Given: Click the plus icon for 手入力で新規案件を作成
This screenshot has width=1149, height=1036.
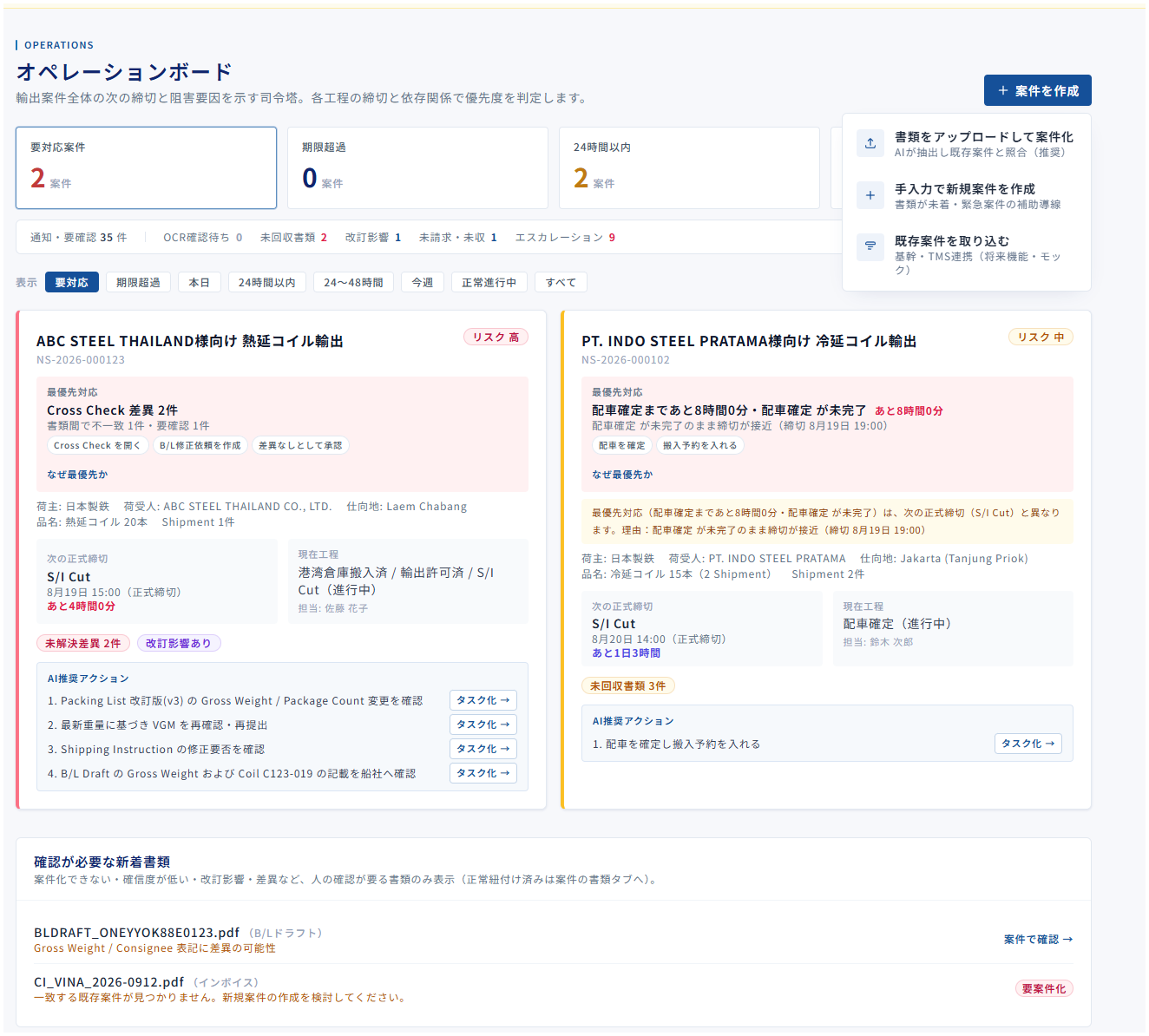Looking at the screenshot, I should (870, 195).
